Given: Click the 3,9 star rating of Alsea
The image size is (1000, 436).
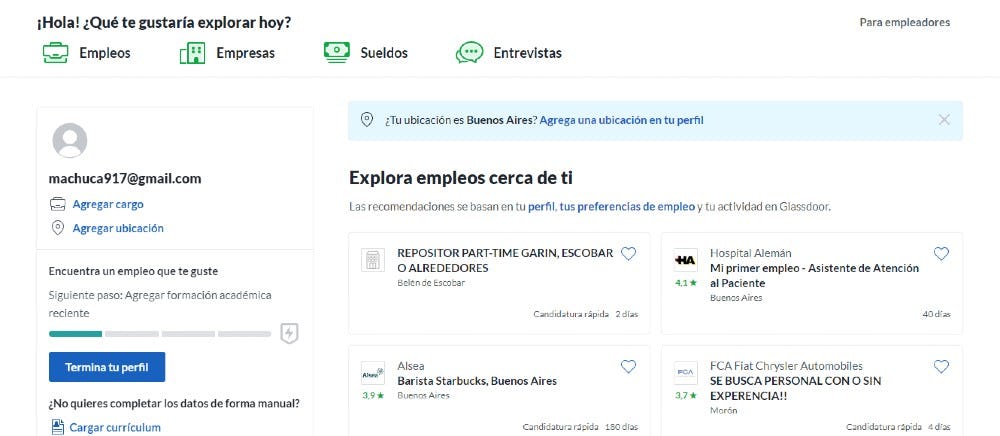Looking at the screenshot, I should click(373, 395).
